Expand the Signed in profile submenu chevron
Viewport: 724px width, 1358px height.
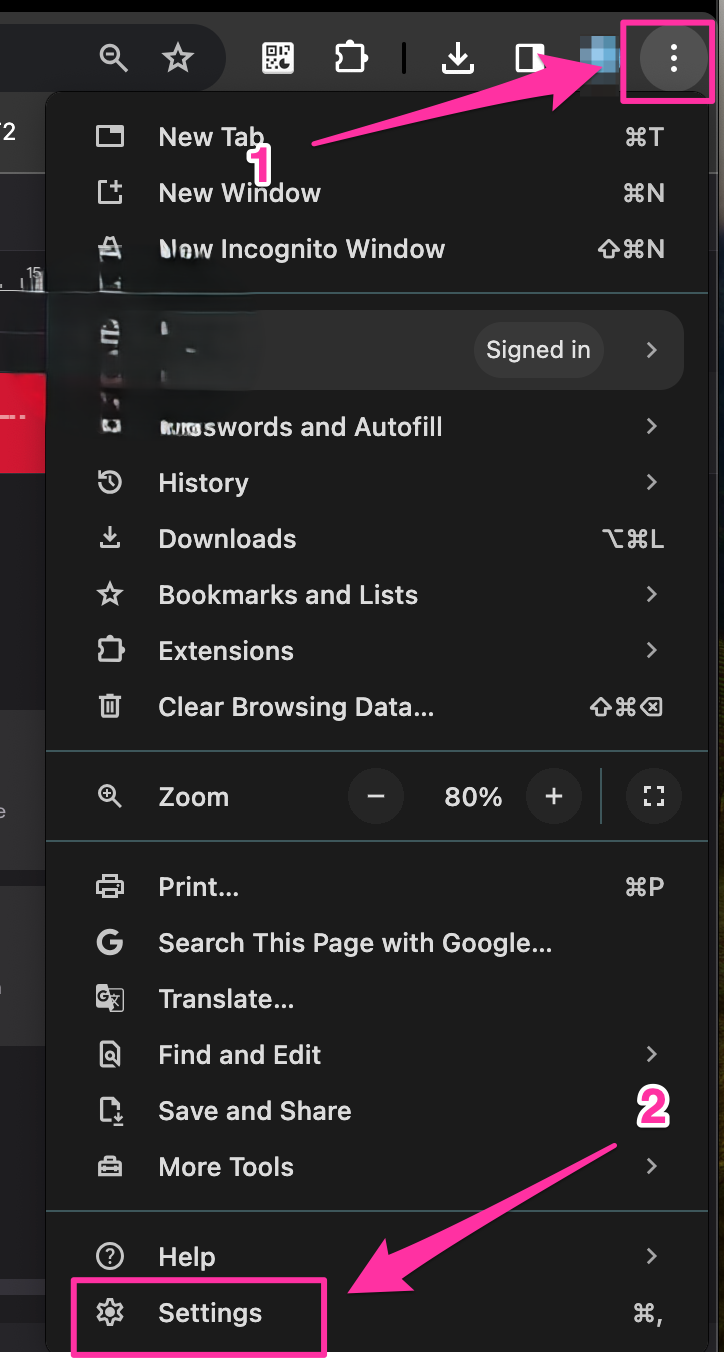[652, 350]
